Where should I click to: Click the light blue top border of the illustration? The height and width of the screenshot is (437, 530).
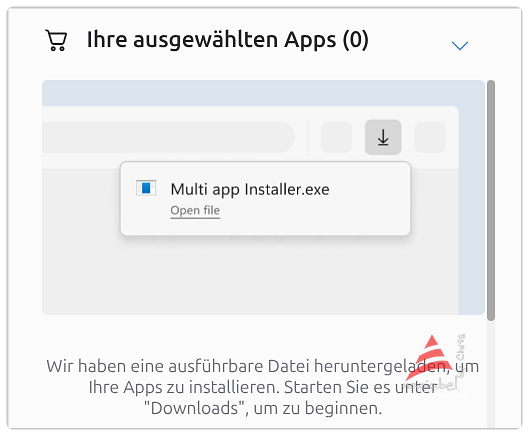pos(264,93)
